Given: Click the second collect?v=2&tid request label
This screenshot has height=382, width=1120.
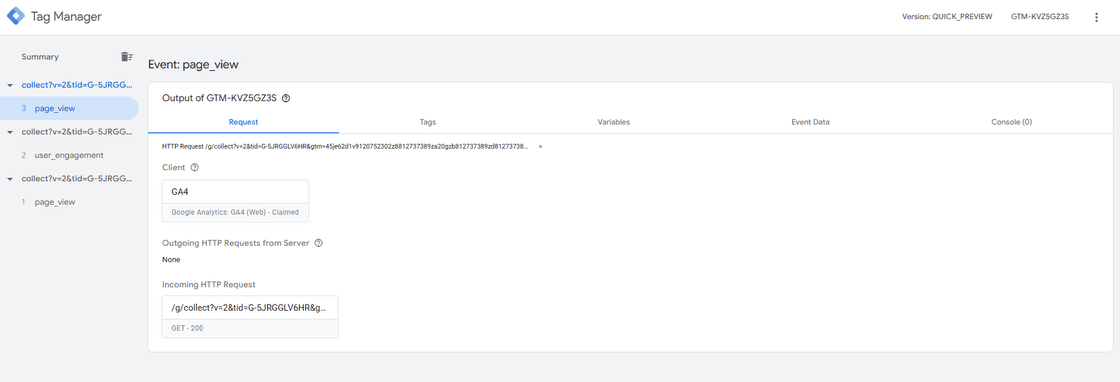Looking at the screenshot, I should 77,132.
